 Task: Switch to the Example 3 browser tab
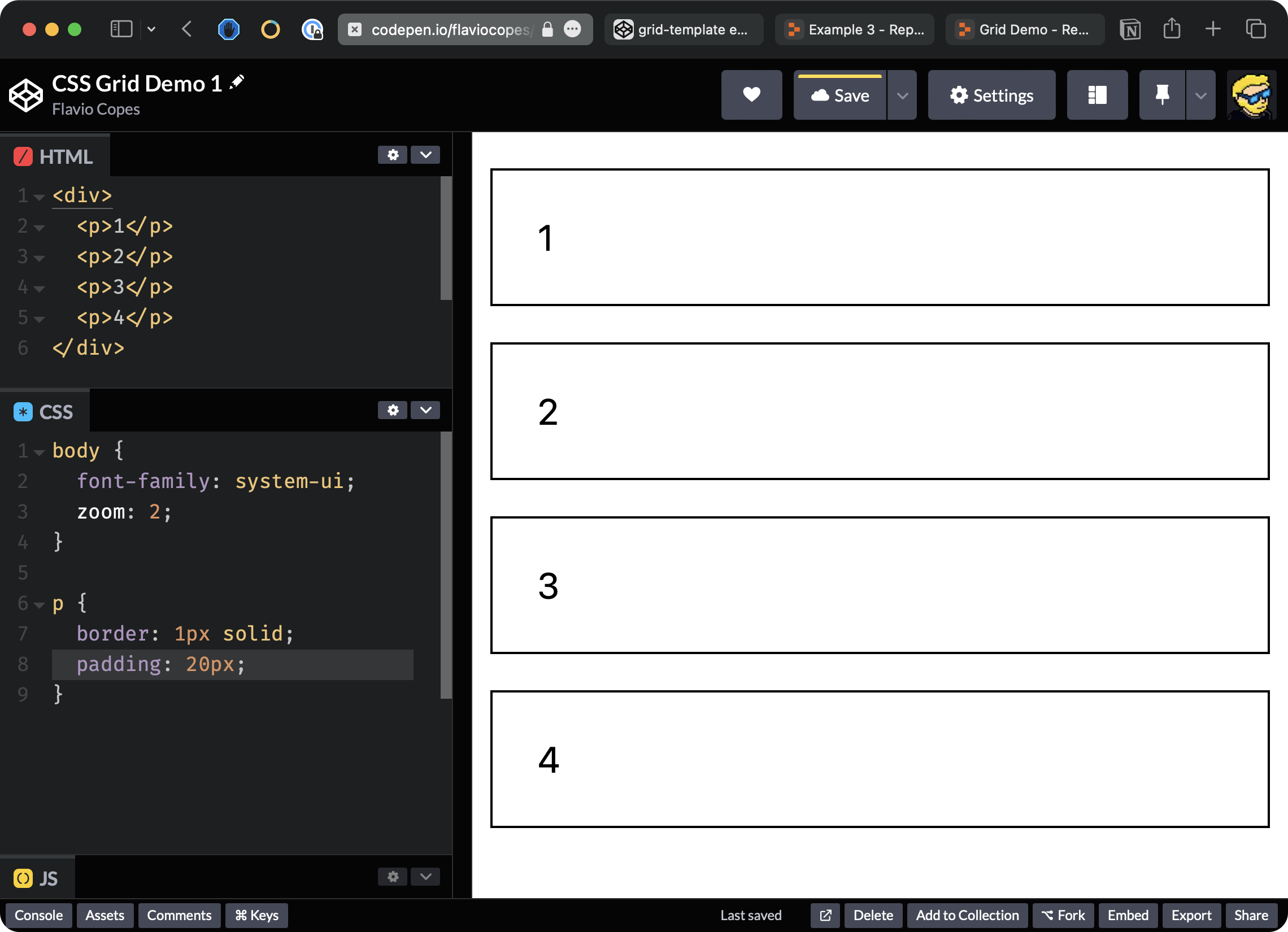tap(854, 29)
